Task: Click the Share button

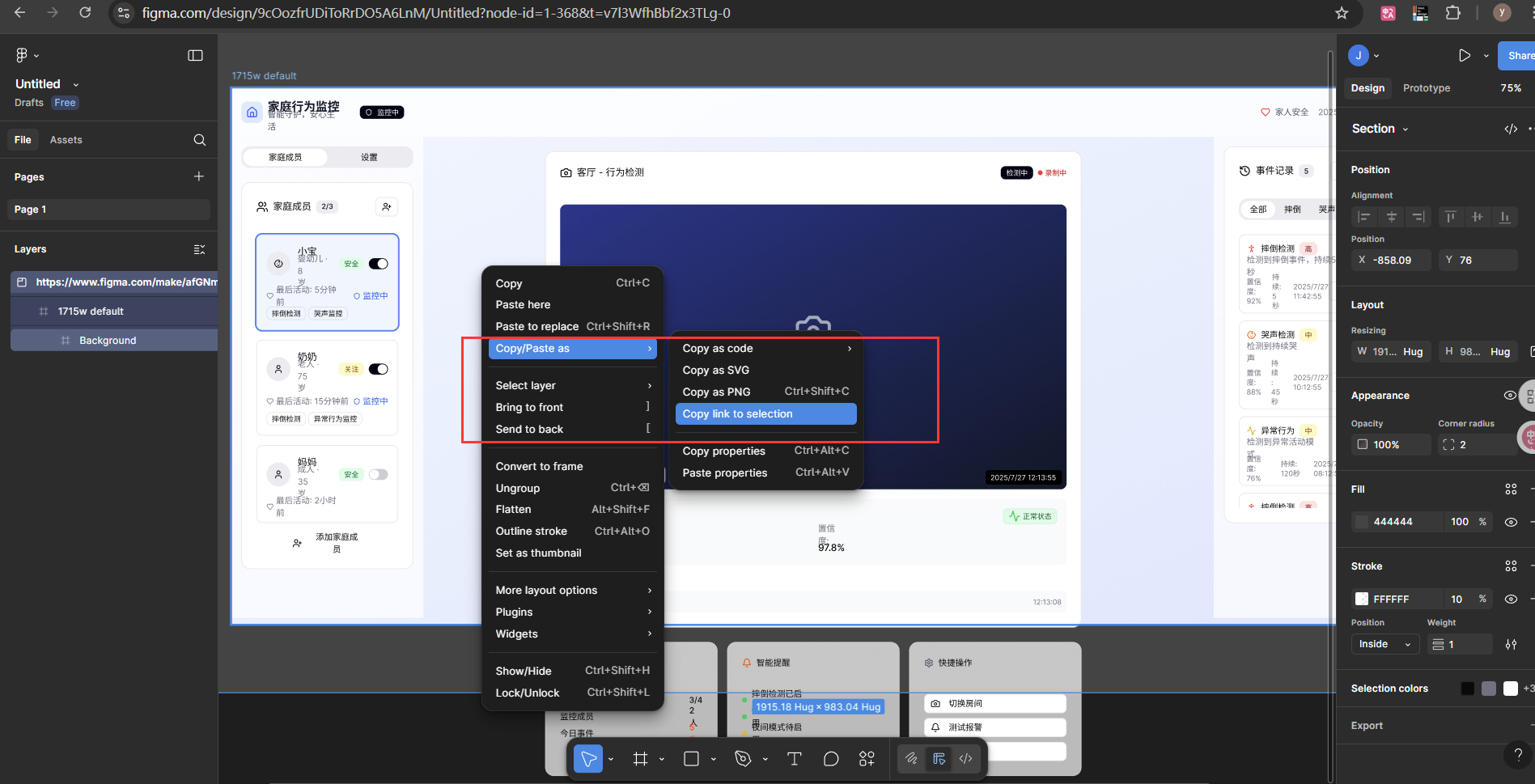Action: (x=1520, y=56)
